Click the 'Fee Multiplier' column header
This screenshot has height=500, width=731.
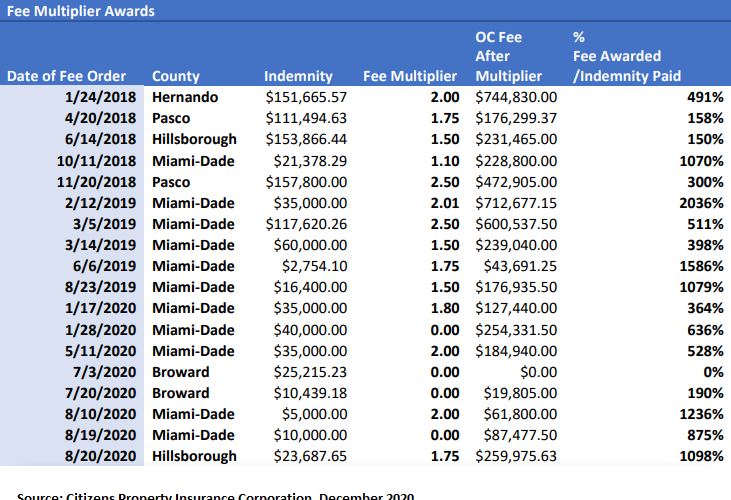point(410,76)
